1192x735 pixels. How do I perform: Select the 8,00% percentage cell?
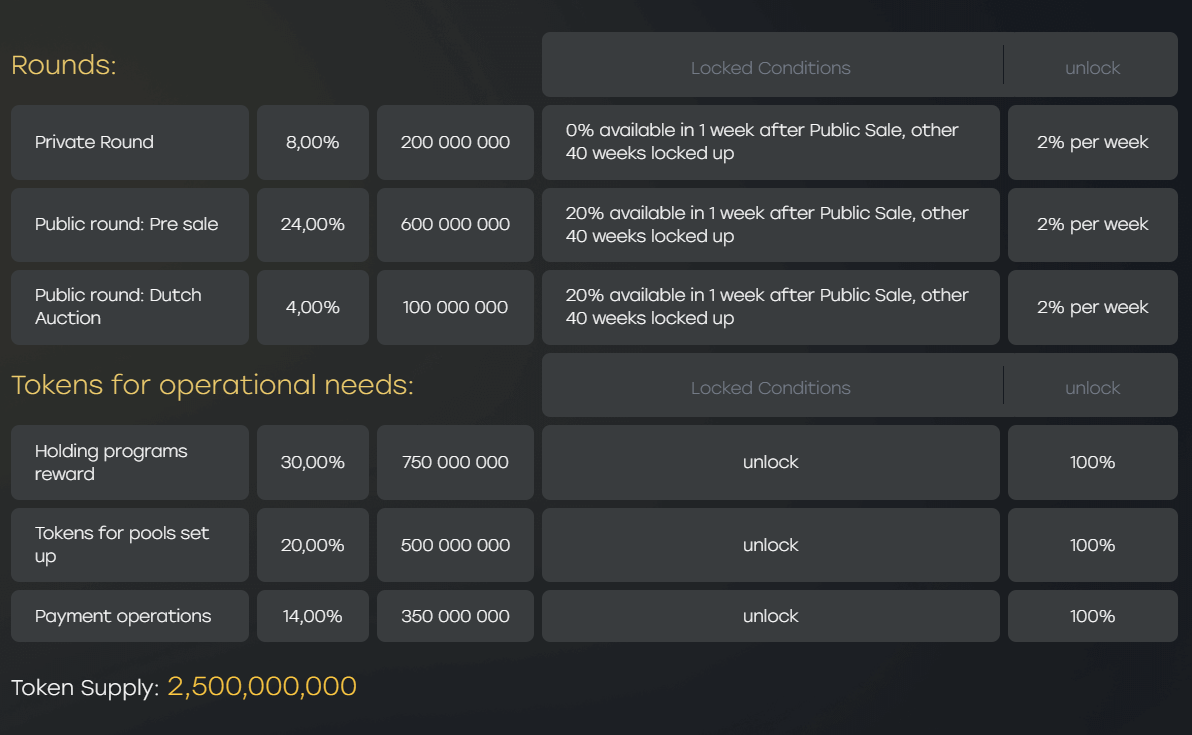312,142
